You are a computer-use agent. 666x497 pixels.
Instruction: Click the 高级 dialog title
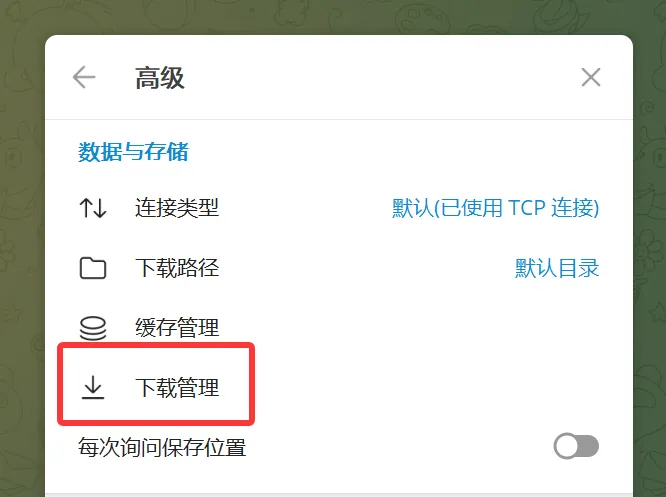tap(160, 78)
